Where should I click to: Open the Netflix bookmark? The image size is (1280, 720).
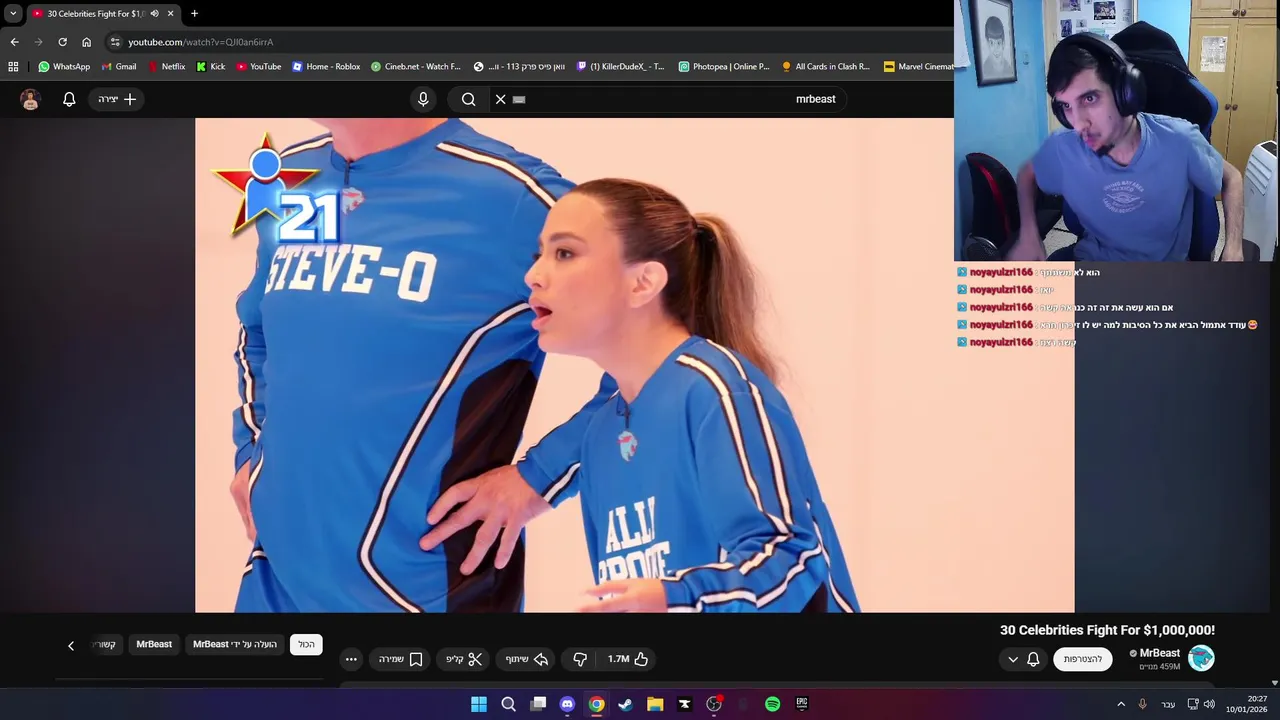166,67
